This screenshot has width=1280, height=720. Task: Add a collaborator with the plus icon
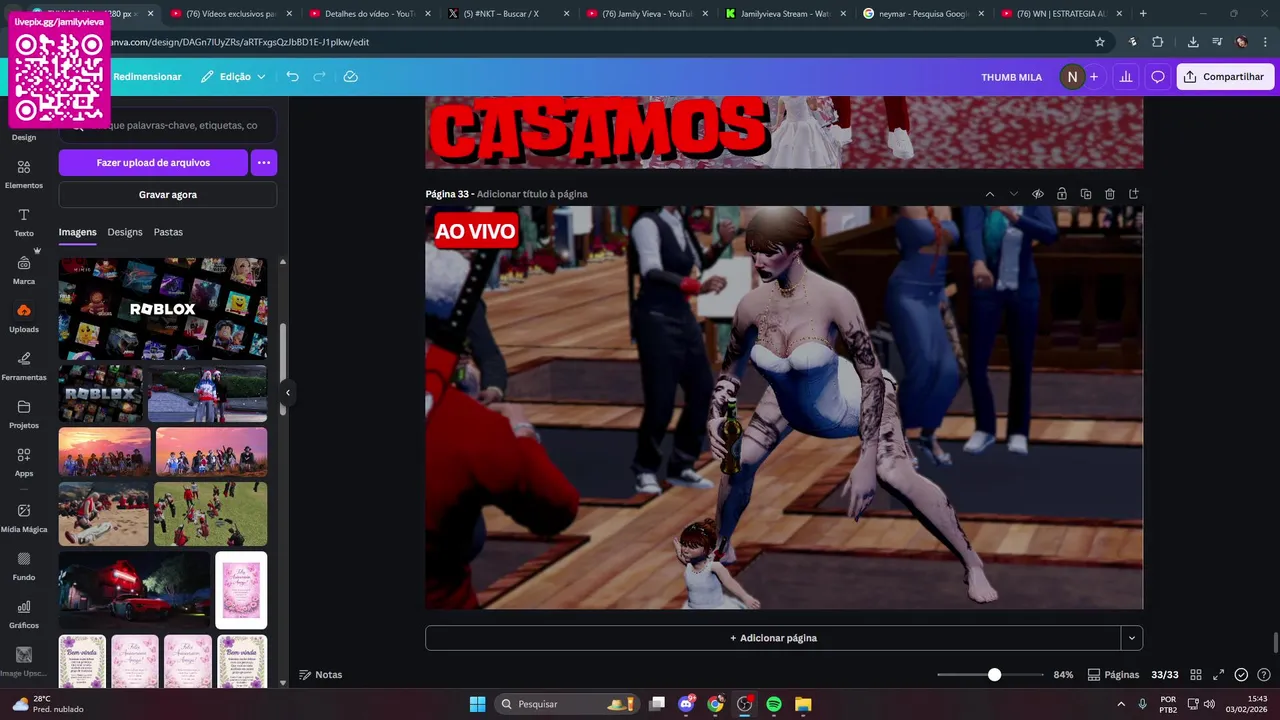click(x=1094, y=77)
